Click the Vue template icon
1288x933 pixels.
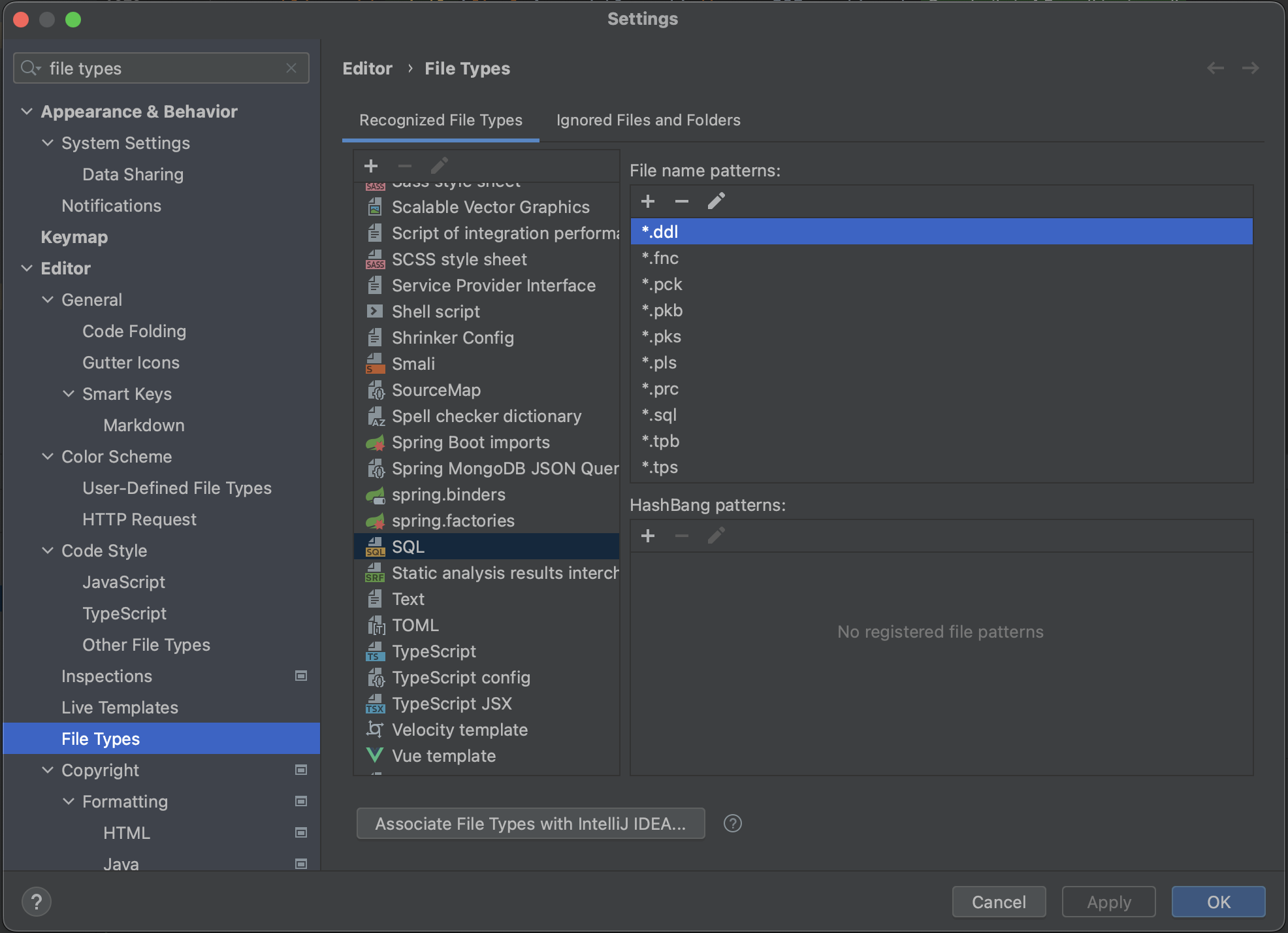pos(375,756)
